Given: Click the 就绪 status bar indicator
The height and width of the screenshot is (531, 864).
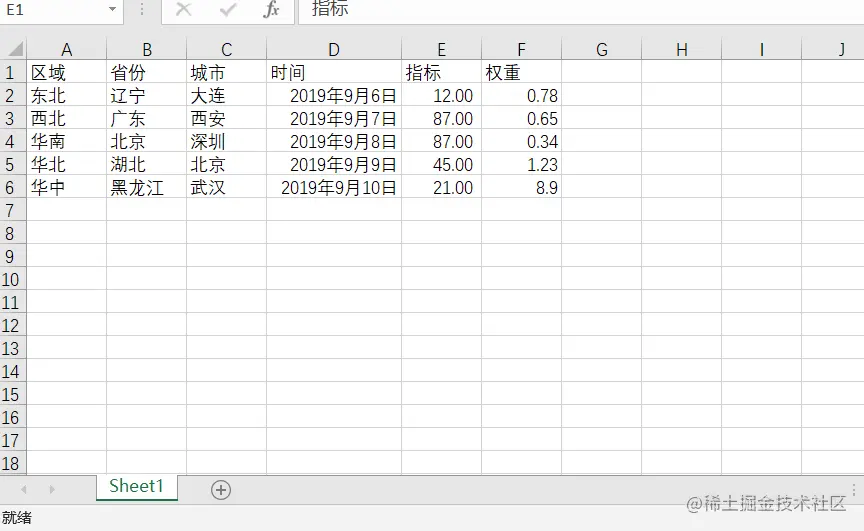Looking at the screenshot, I should click(x=17, y=518).
